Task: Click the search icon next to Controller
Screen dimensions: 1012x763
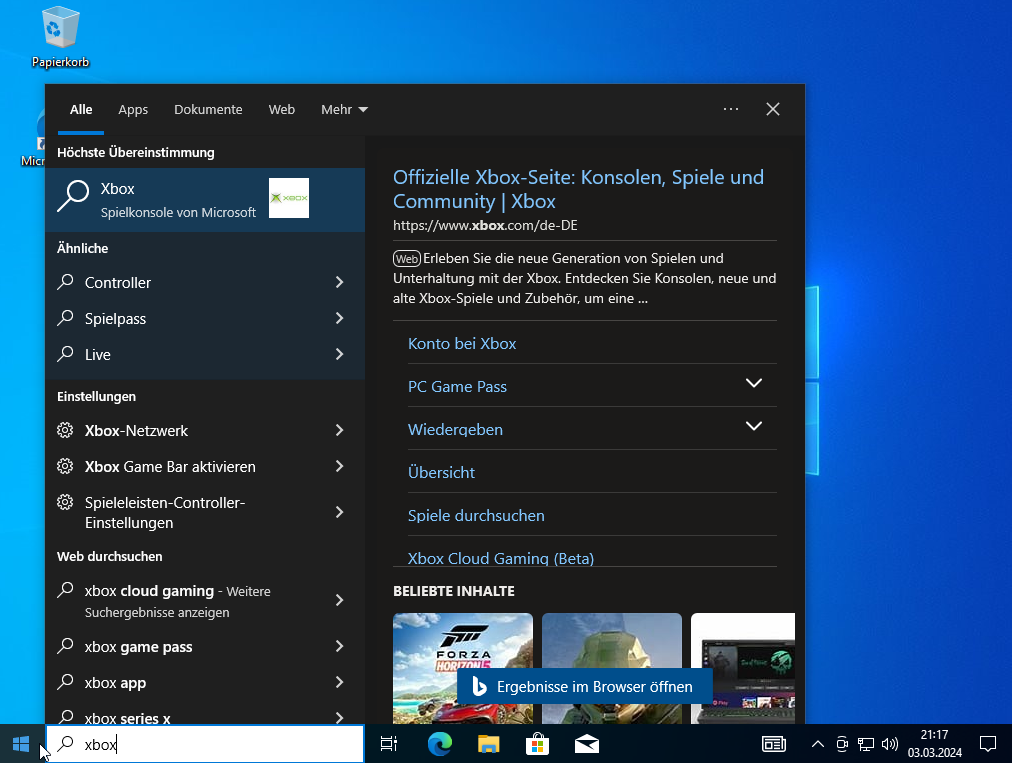Action: tap(65, 282)
